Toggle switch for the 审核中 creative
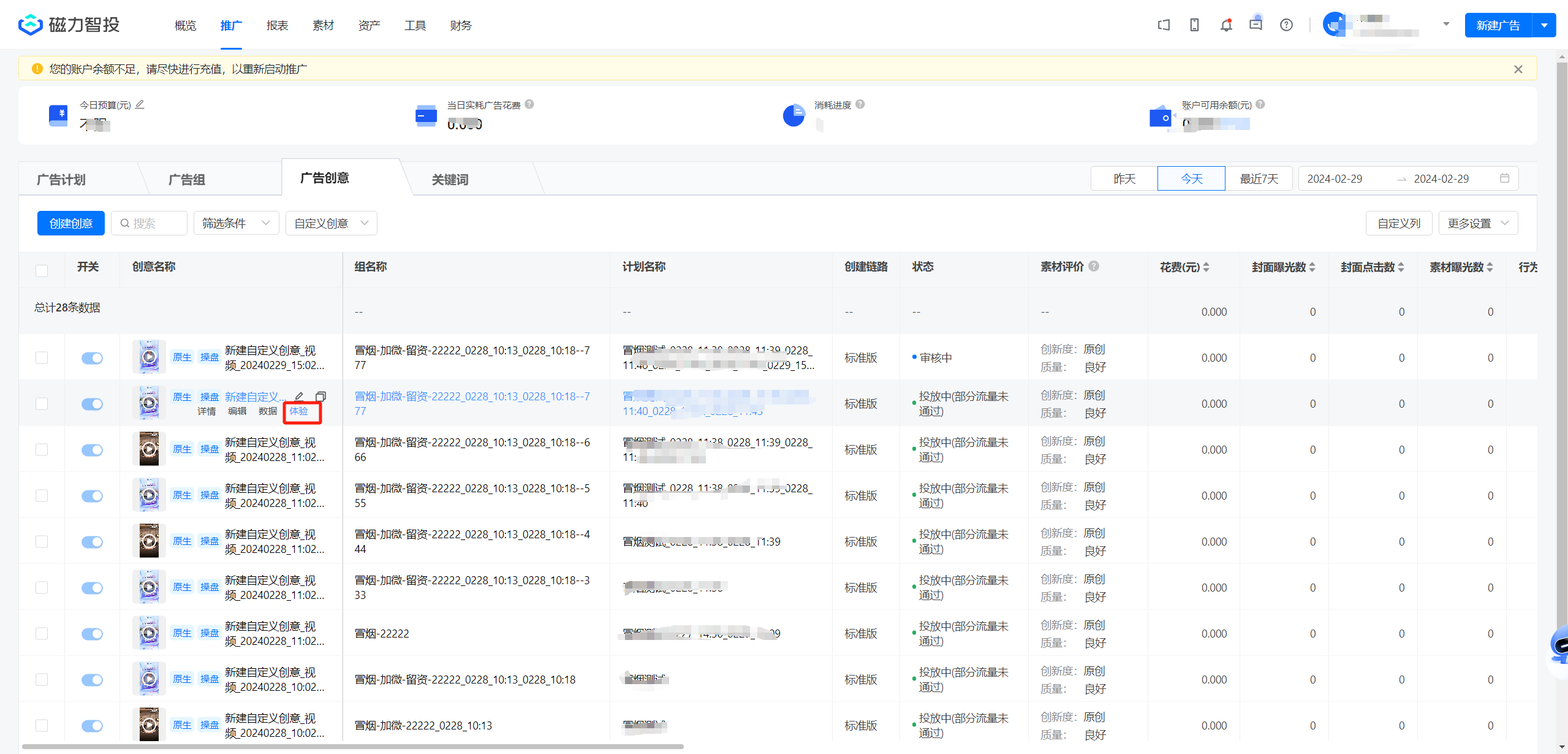Image resolution: width=1568 pixels, height=754 pixels. [x=92, y=358]
